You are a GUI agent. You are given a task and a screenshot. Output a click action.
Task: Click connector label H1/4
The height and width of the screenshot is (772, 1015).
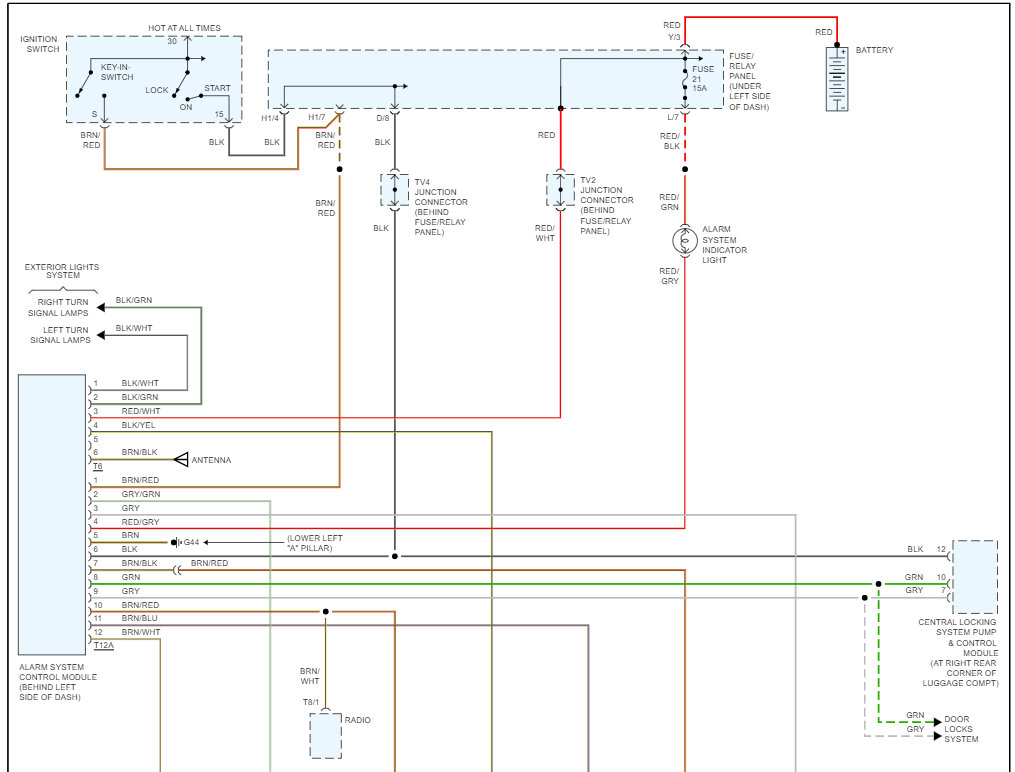(x=270, y=118)
